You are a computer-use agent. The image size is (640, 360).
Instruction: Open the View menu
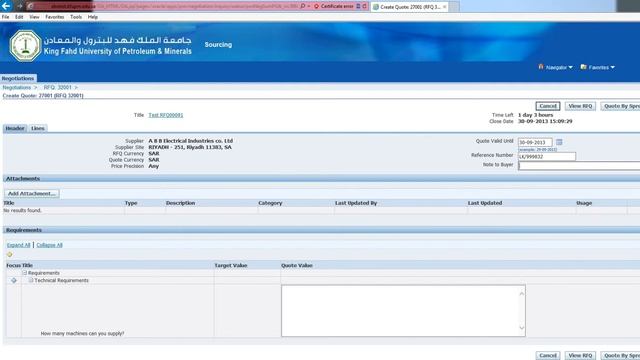coord(34,17)
